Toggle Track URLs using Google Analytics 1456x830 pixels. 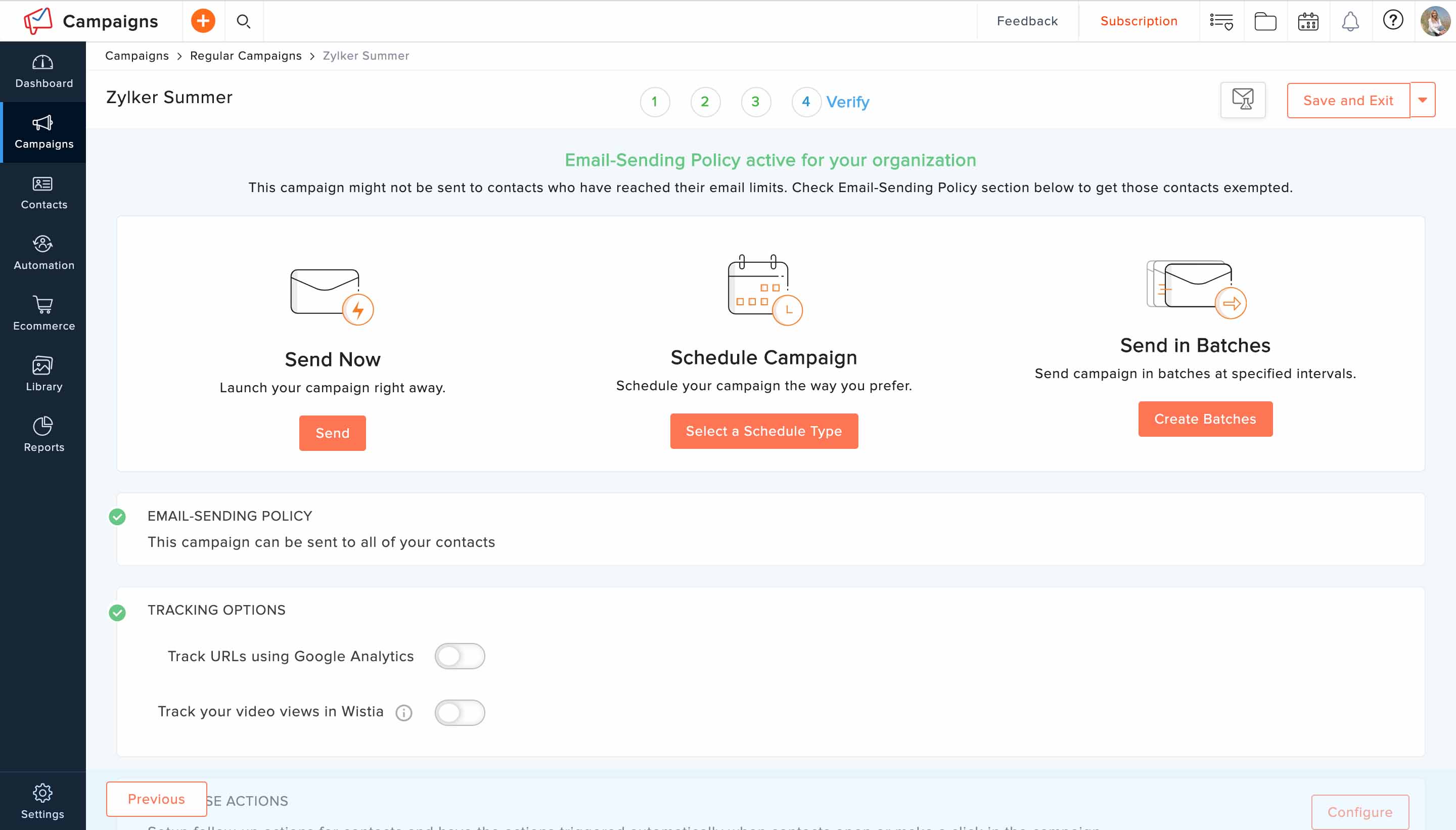(x=459, y=656)
